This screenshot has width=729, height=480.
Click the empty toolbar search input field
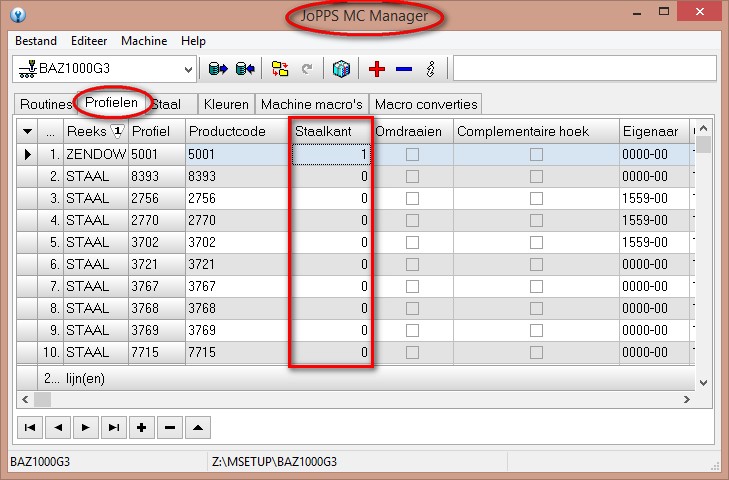584,68
